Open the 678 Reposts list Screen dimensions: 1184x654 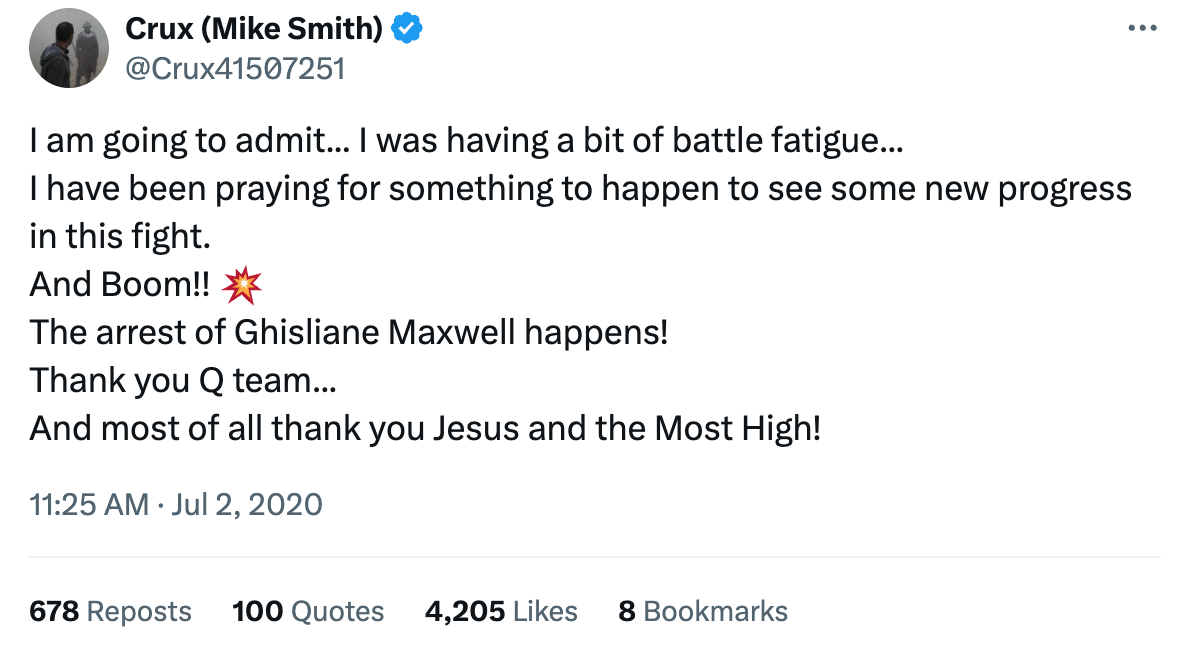pyautogui.click(x=109, y=611)
